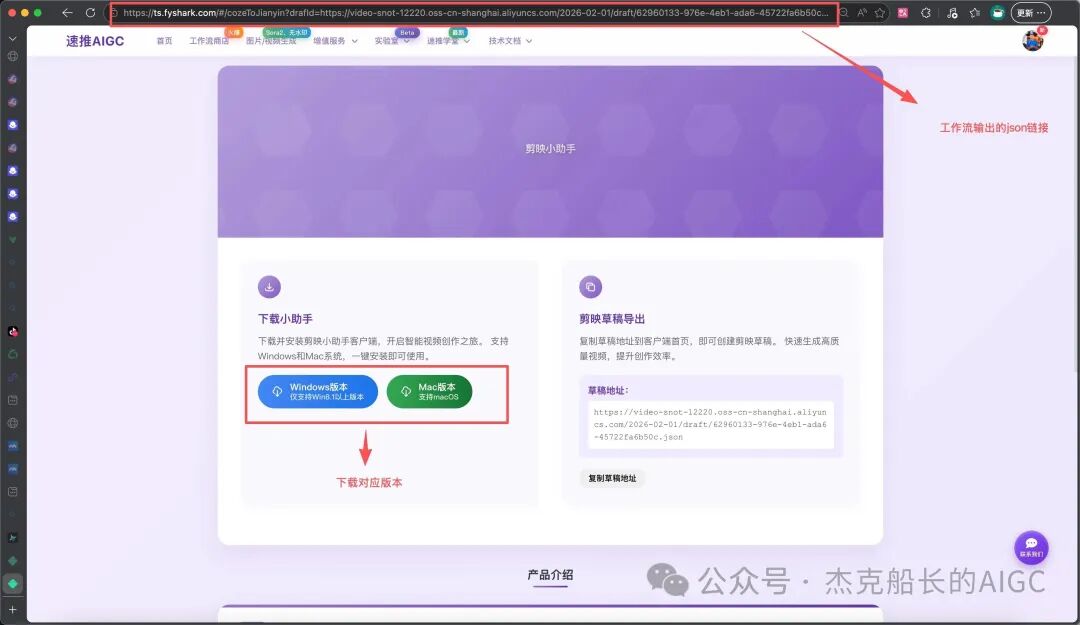Screen dimensions: 1080x625
Task: Go to 首页 in the navigation
Action: pos(165,41)
